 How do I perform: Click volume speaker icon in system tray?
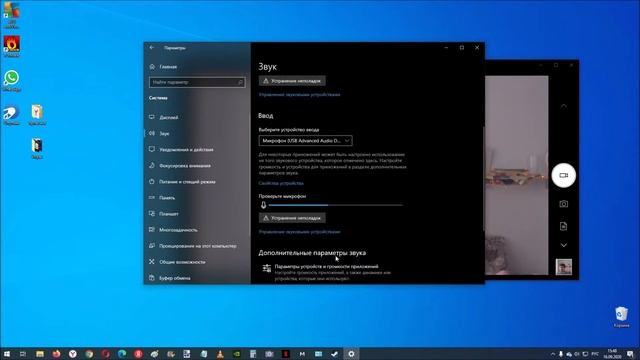click(577, 354)
